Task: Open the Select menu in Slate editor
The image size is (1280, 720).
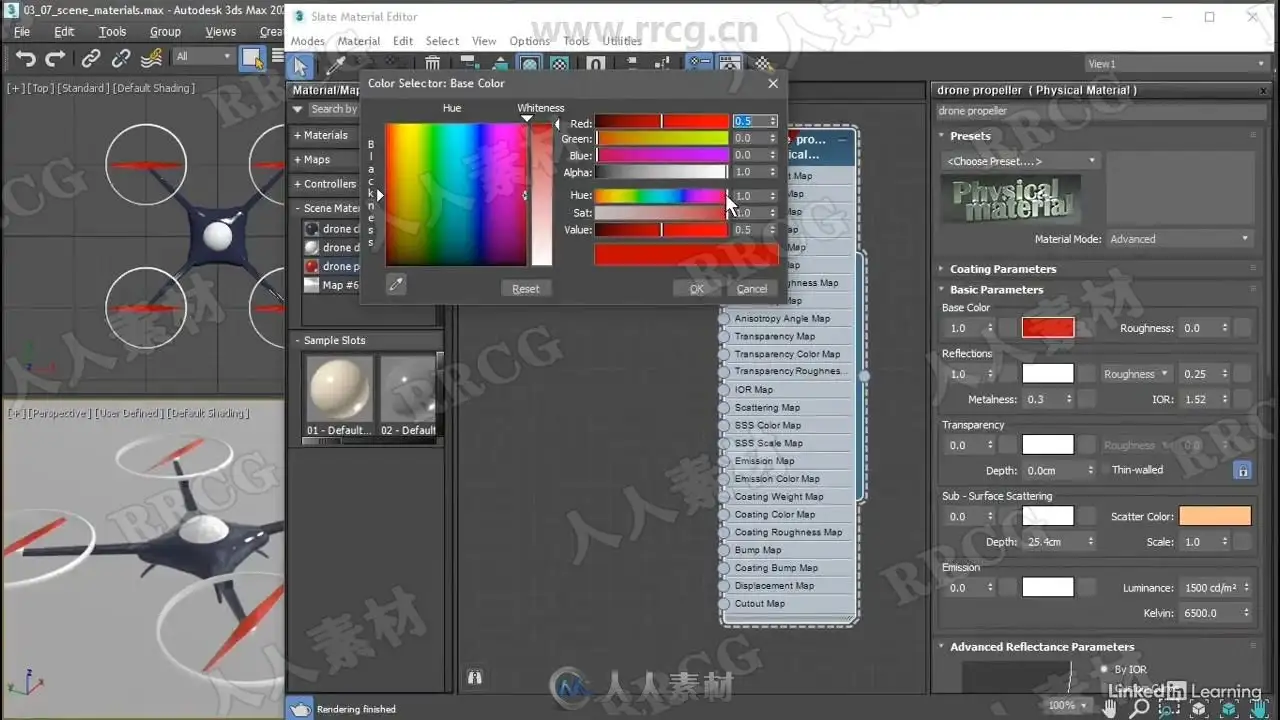Action: [x=442, y=41]
